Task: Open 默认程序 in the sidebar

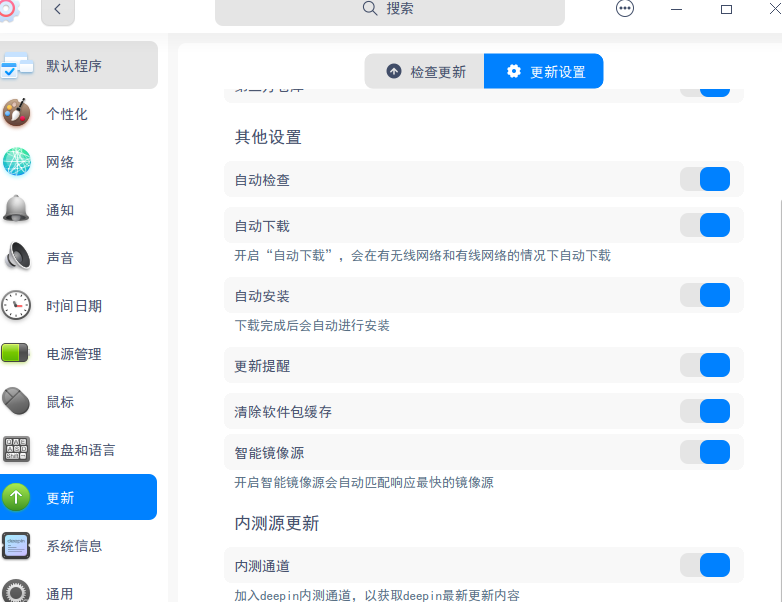Action: (x=79, y=65)
